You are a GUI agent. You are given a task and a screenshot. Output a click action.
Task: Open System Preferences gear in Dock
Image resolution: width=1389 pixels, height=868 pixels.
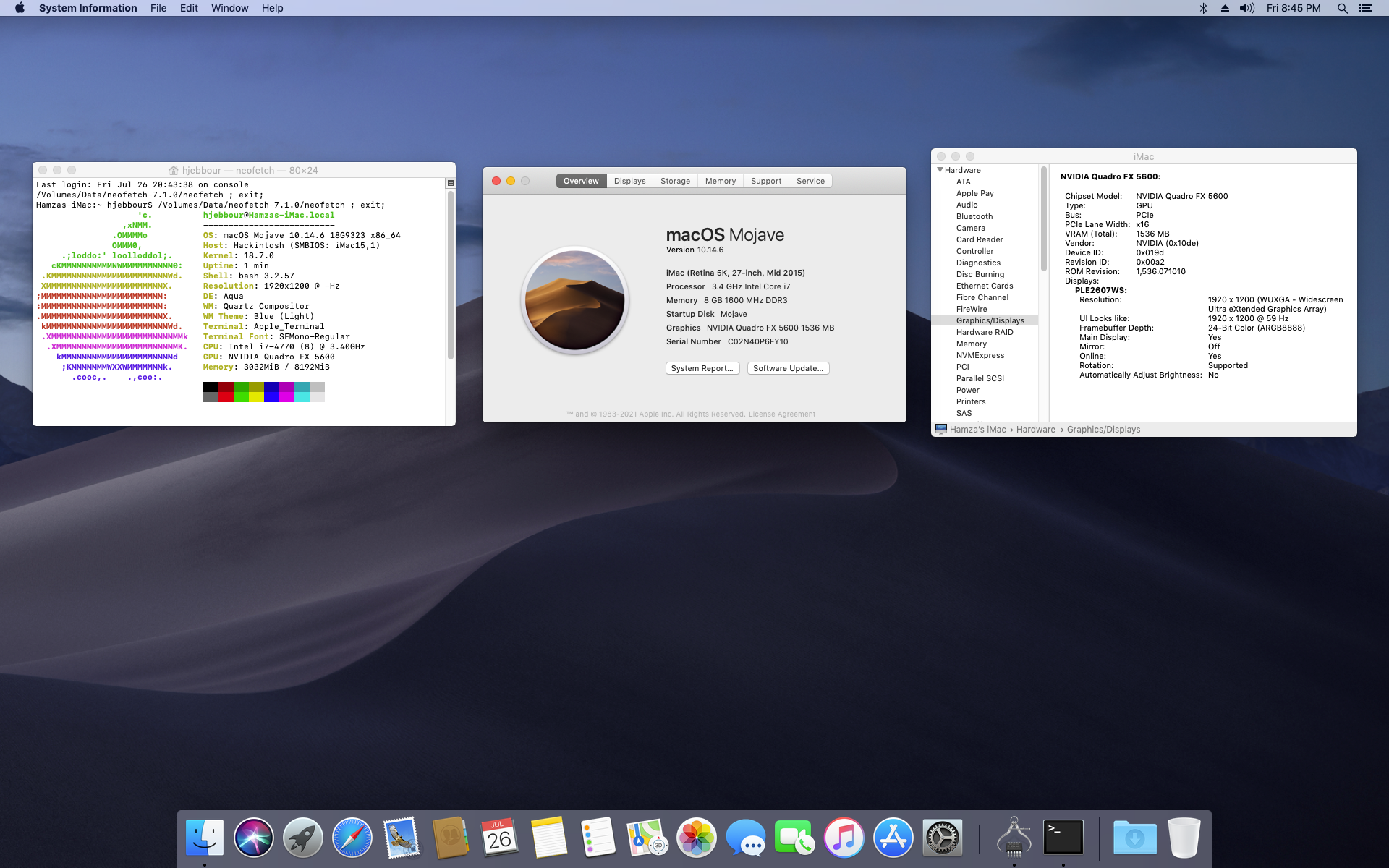[x=943, y=838]
